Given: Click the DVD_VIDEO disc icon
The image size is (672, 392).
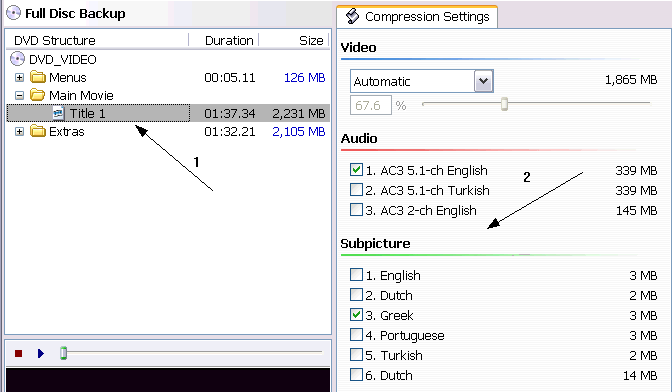Looking at the screenshot, I should click(x=17, y=59).
